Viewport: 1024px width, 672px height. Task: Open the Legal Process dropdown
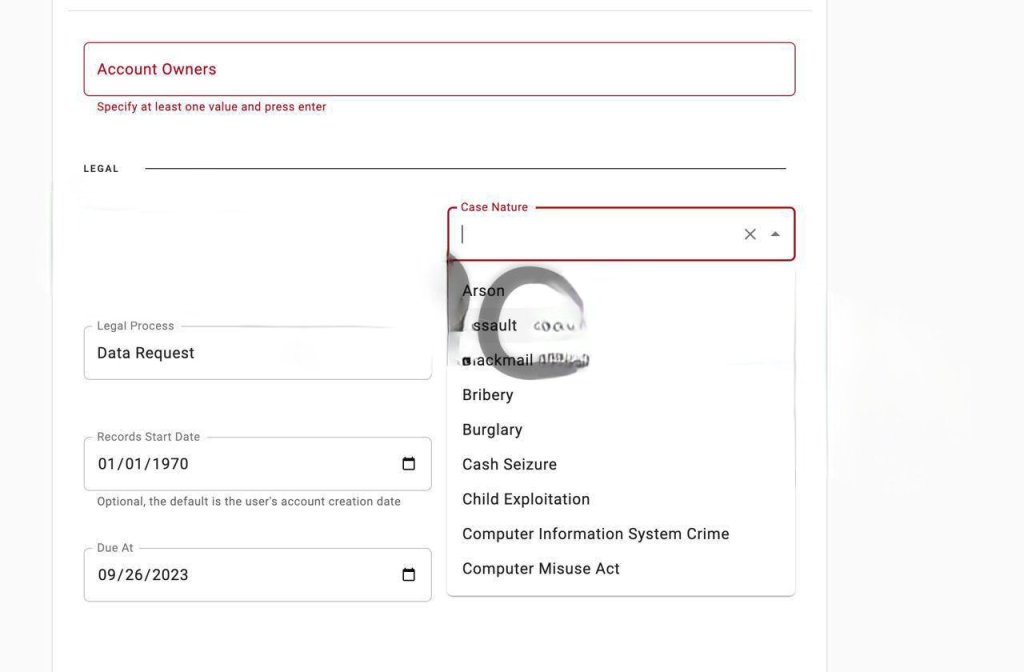click(257, 353)
